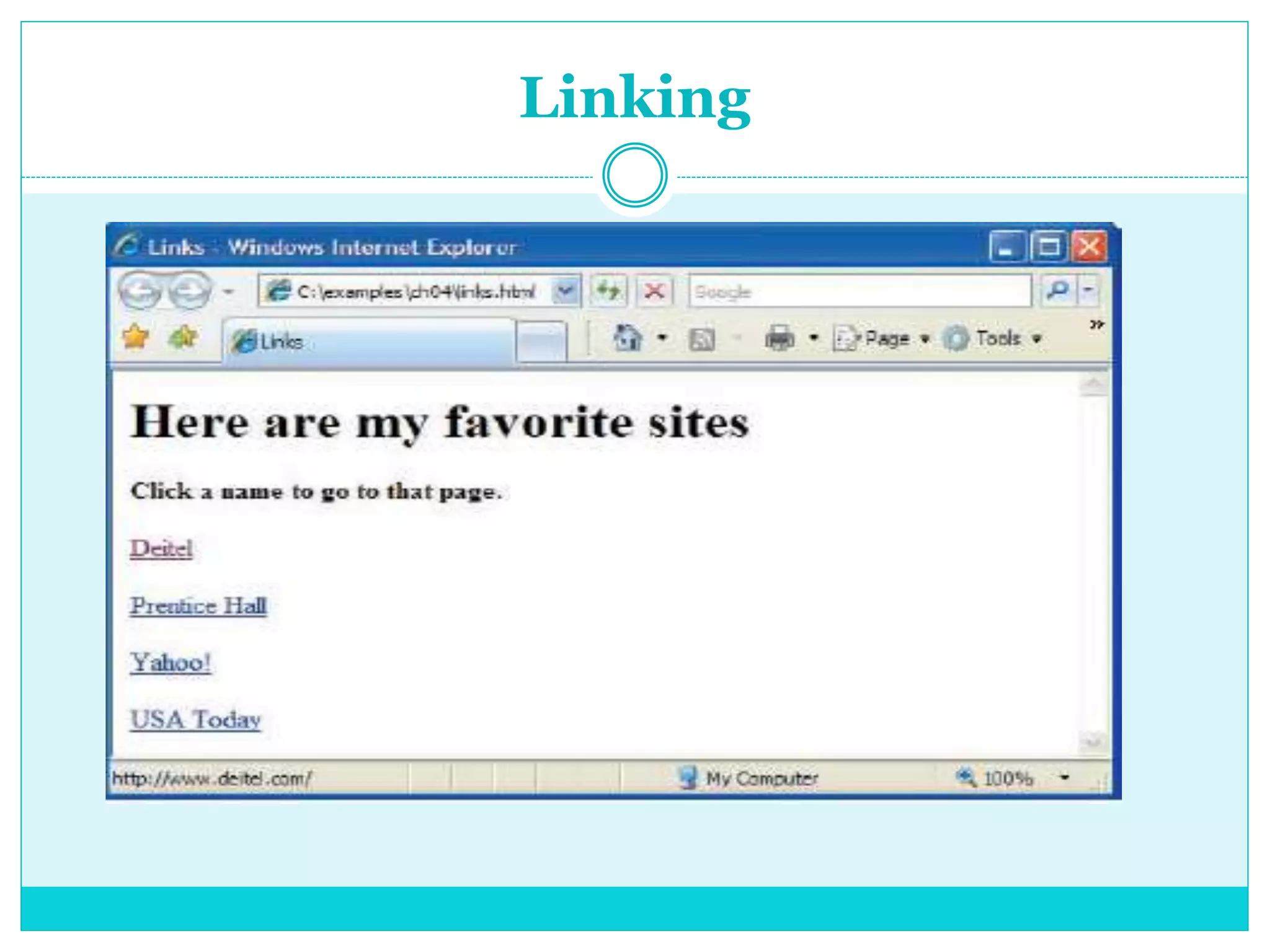Image resolution: width=1270 pixels, height=952 pixels.
Task: Open a new blank tab
Action: (x=541, y=341)
